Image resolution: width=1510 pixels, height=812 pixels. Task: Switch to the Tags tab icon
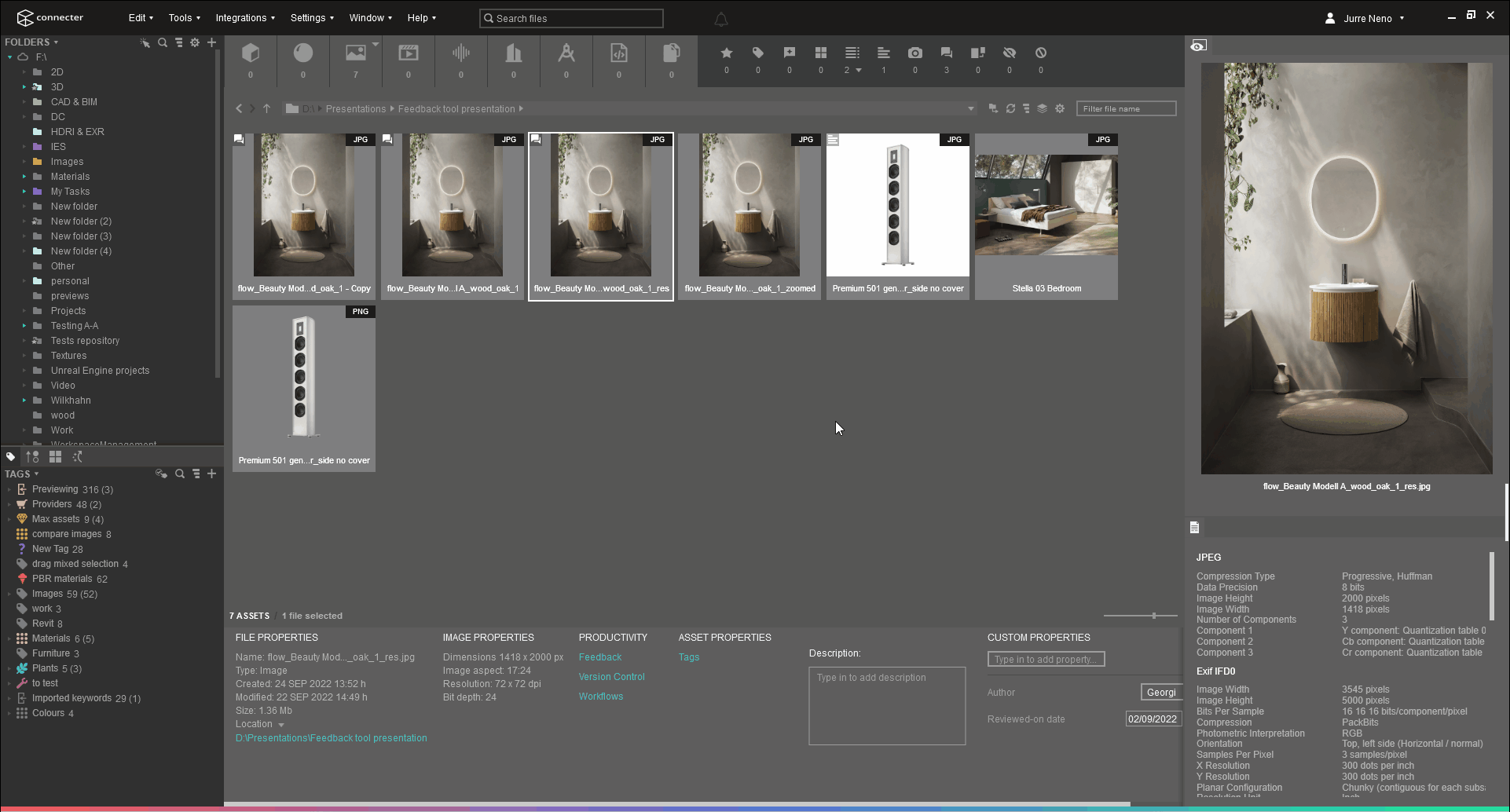pos(10,456)
